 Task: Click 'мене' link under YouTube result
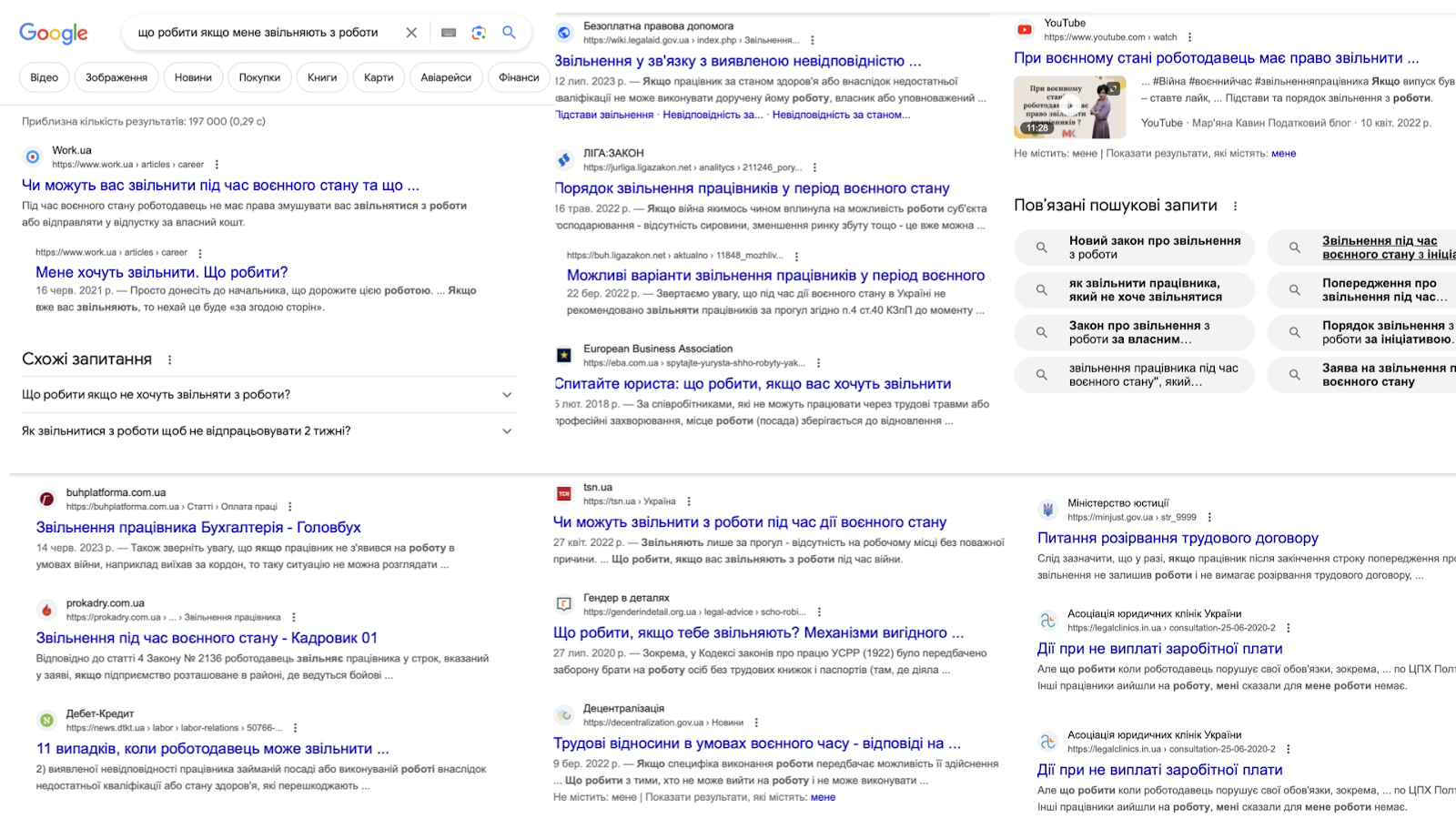[1283, 154]
